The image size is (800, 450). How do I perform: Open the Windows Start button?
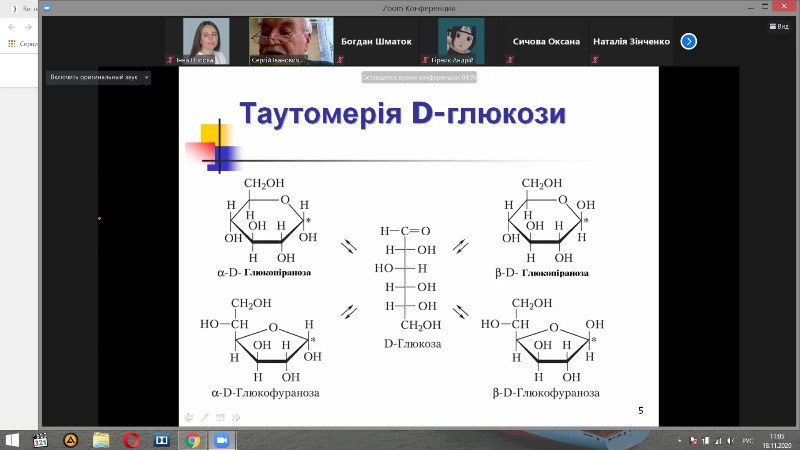[x=12, y=440]
